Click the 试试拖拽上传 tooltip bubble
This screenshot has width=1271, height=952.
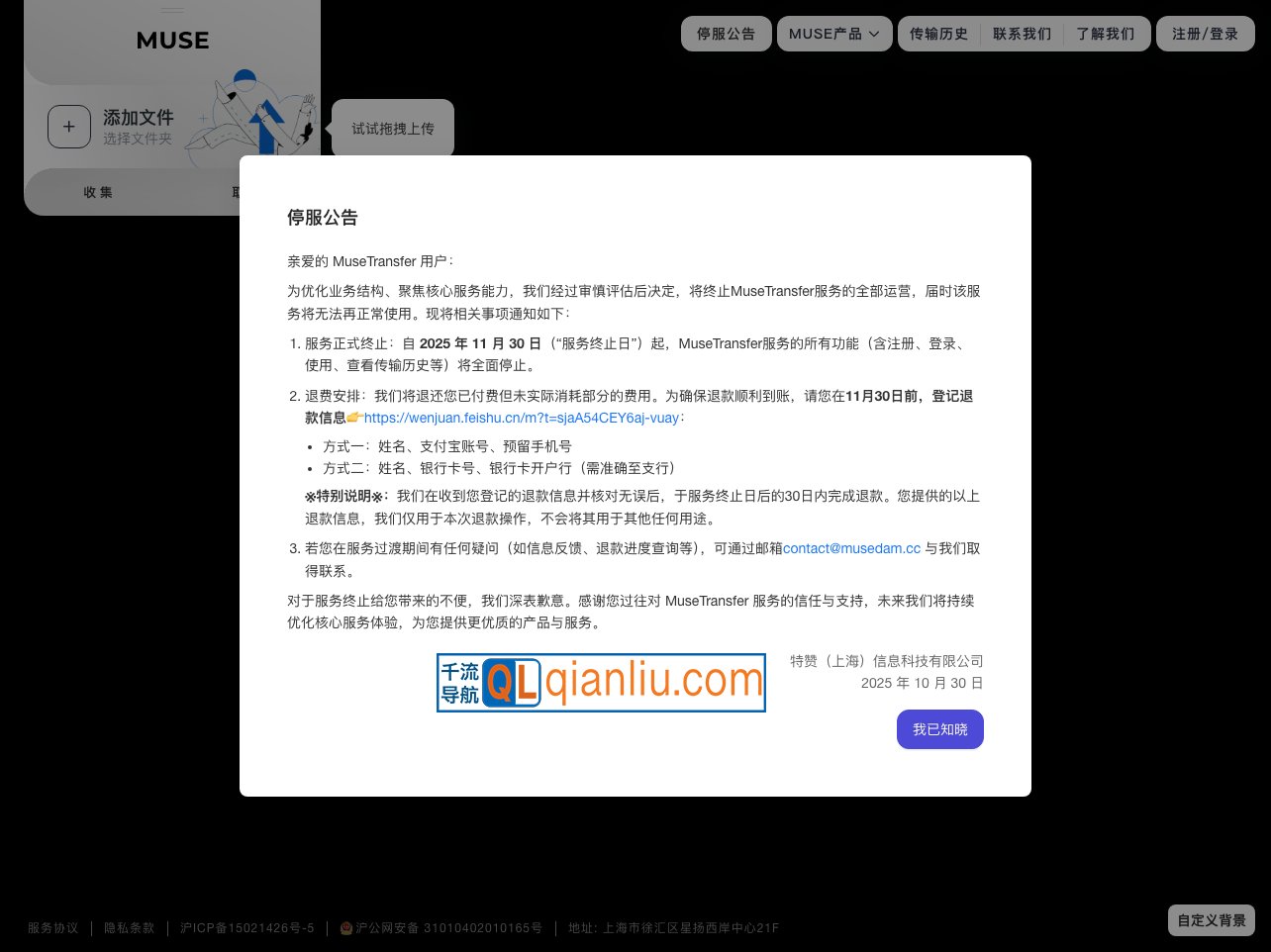tap(392, 128)
